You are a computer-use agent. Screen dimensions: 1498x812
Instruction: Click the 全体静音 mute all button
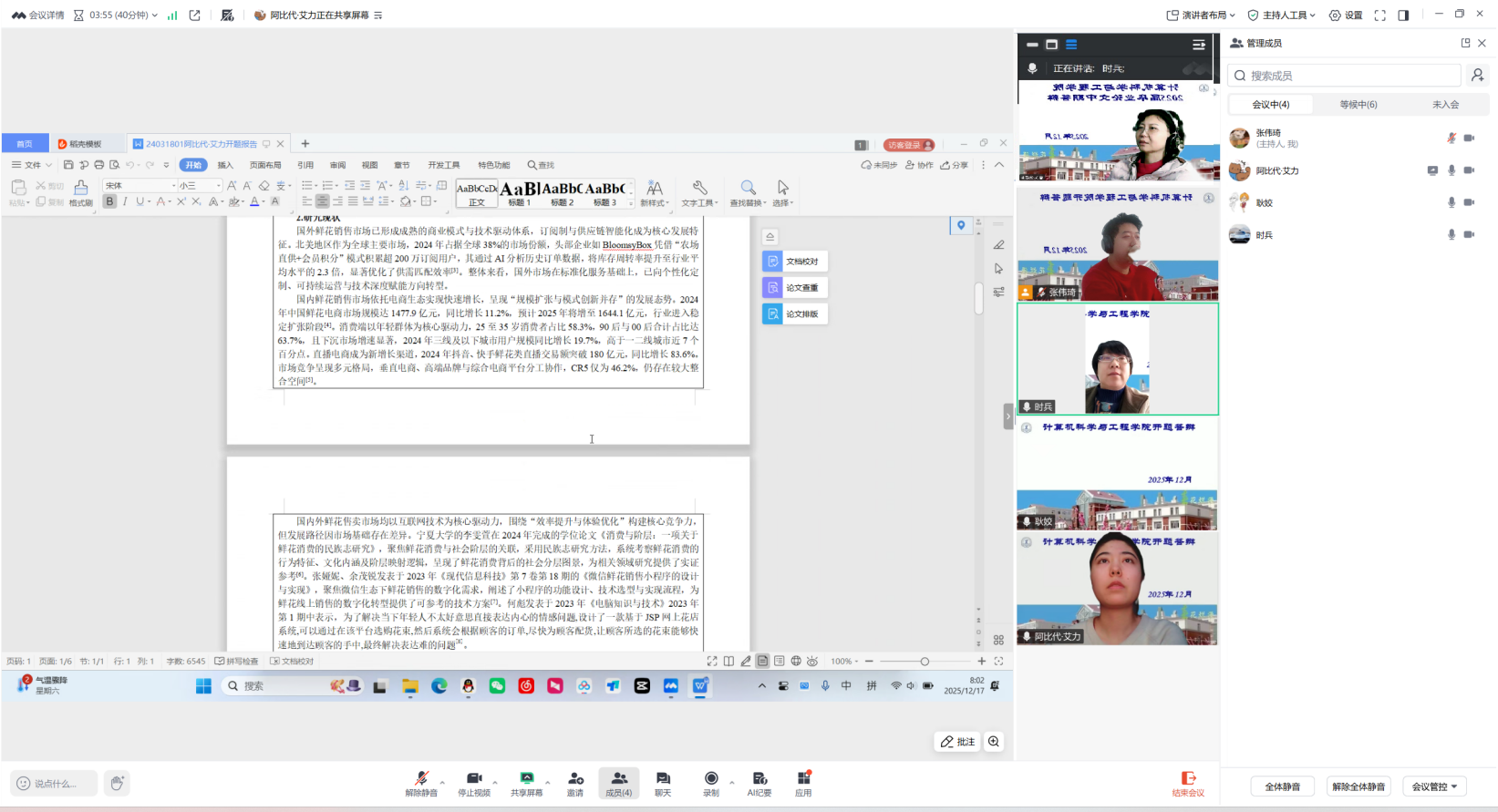pyautogui.click(x=1282, y=786)
